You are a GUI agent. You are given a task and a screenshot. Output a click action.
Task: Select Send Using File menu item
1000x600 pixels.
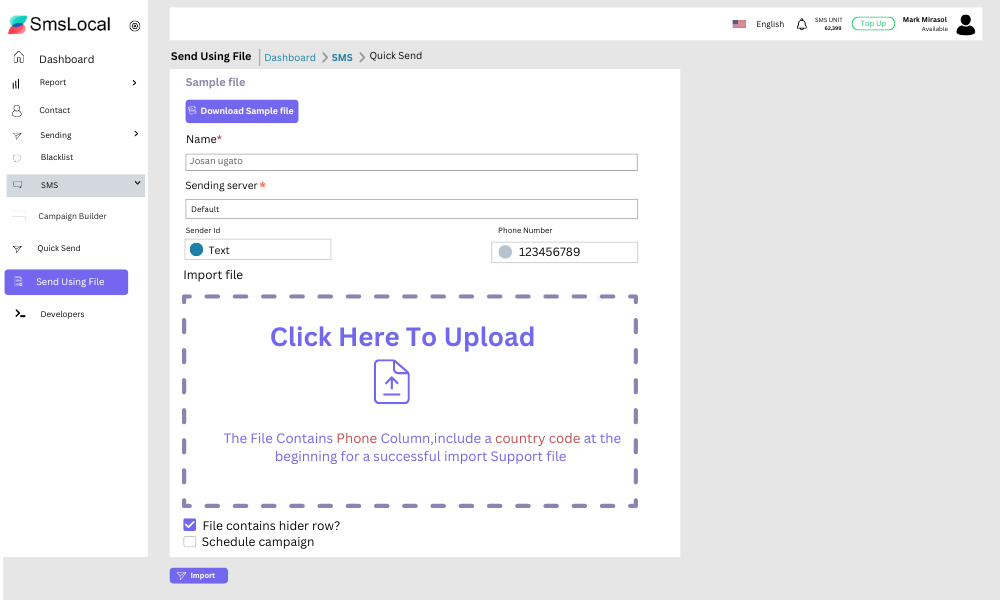(66, 282)
